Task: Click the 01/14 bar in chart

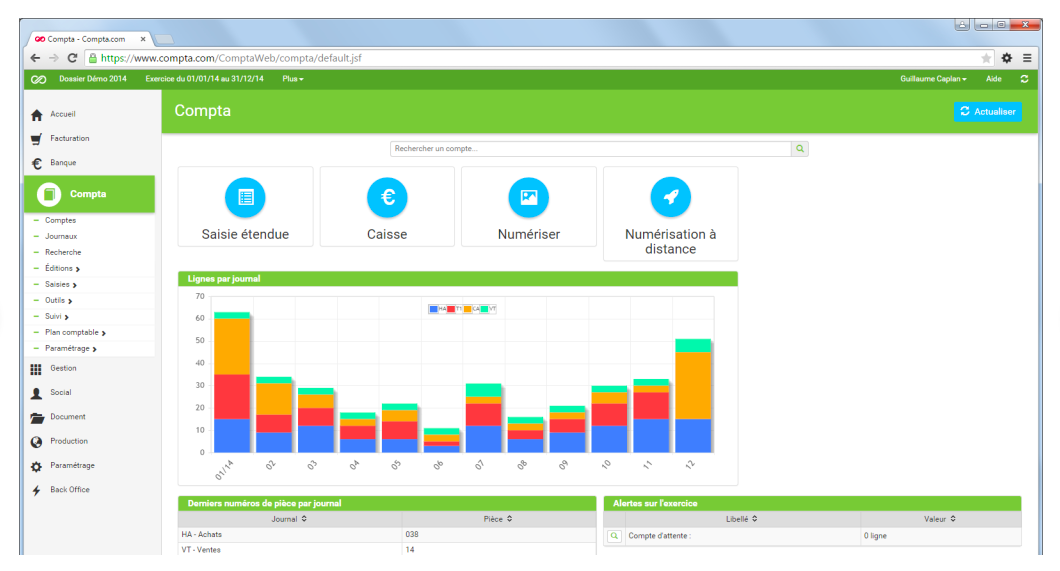Action: point(232,382)
